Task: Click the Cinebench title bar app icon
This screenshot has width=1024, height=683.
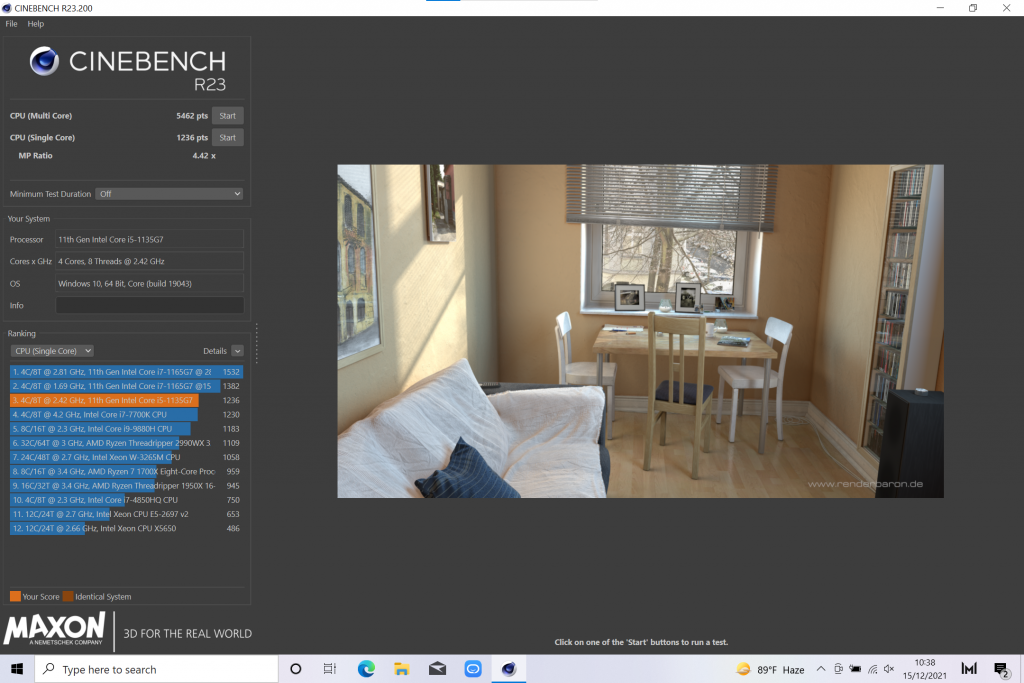Action: [7, 8]
